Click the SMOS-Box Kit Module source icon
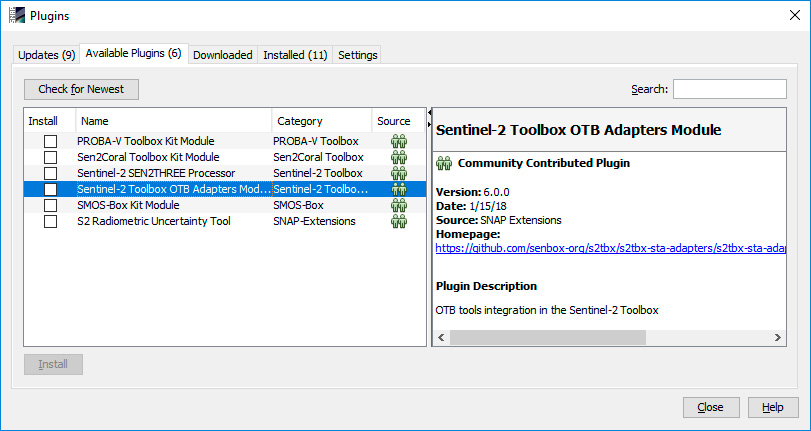This screenshot has width=811, height=431. point(399,205)
